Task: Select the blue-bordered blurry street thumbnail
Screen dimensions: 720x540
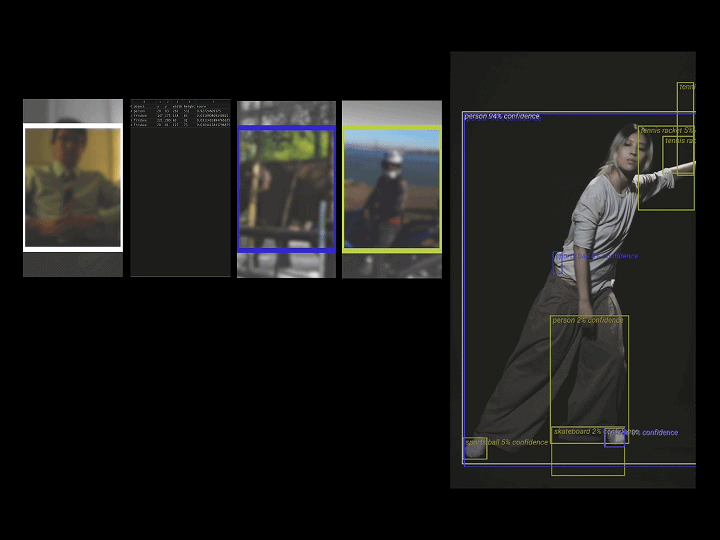Action: pos(287,189)
